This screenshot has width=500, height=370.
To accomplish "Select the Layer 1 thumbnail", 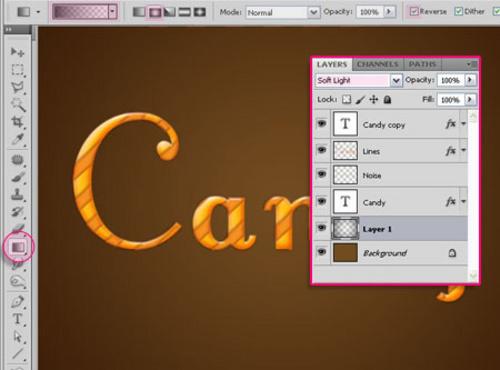I will pyautogui.click(x=345, y=229).
